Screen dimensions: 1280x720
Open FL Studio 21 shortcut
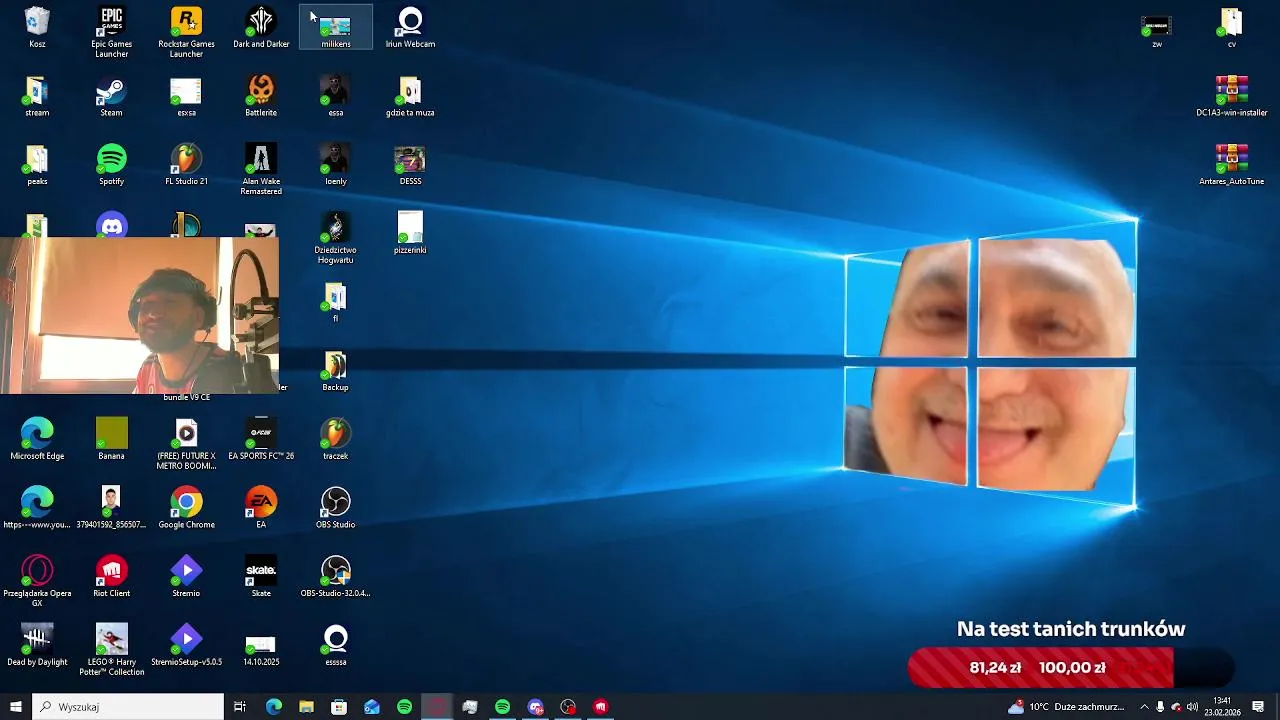(x=186, y=166)
